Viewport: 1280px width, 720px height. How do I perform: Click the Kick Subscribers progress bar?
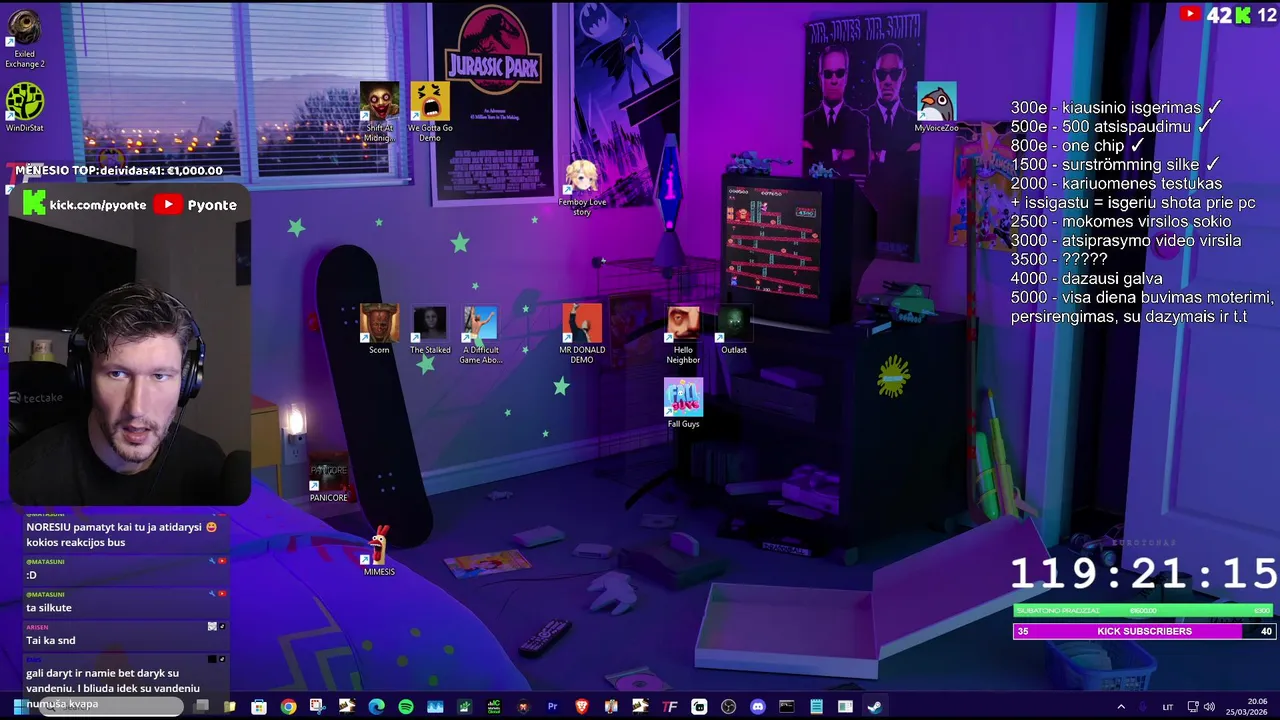click(x=1144, y=631)
